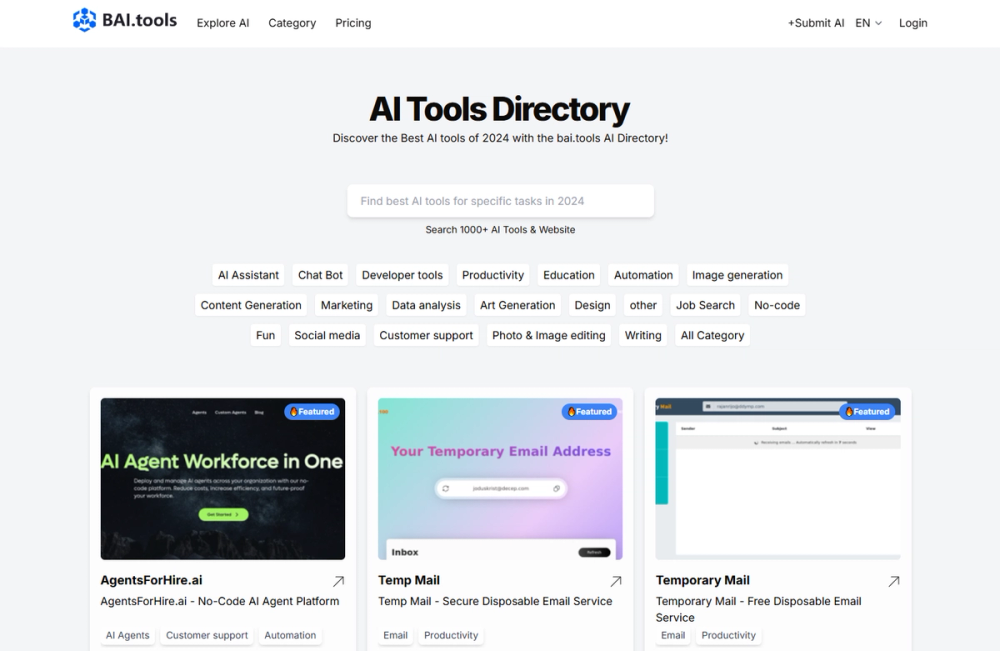This screenshot has height=651, width=1000.
Task: Open Explore AI in the navigation
Action: click(x=223, y=23)
